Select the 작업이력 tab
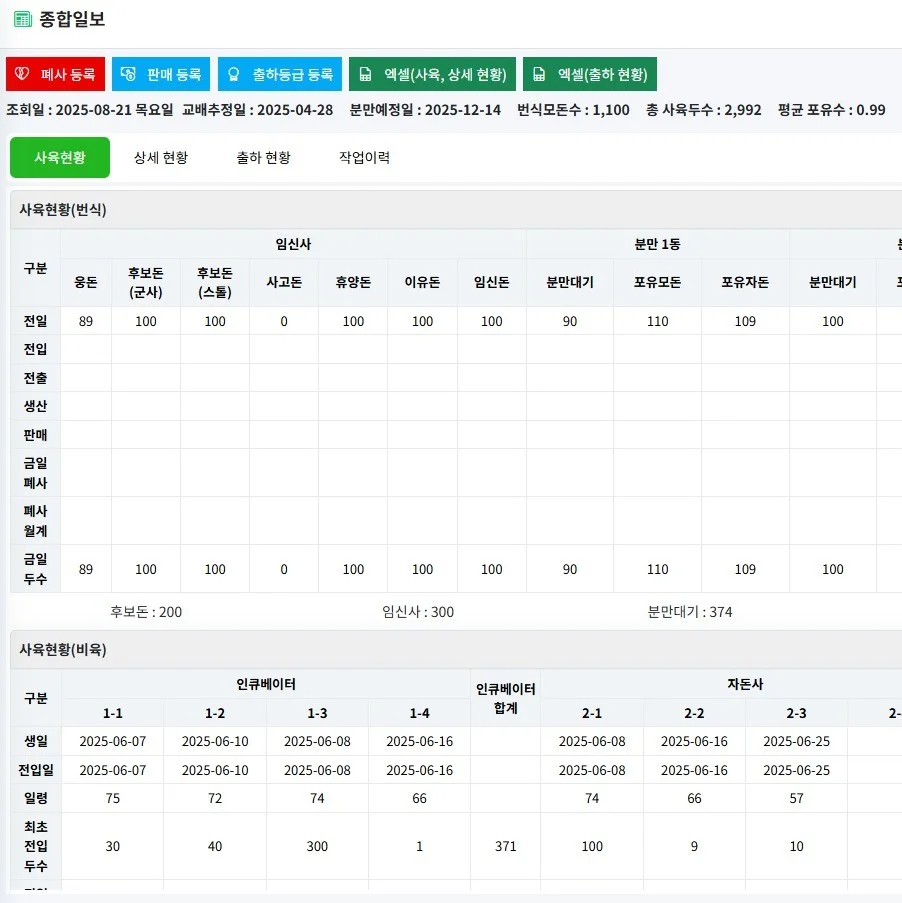This screenshot has height=903, width=902. [x=365, y=157]
